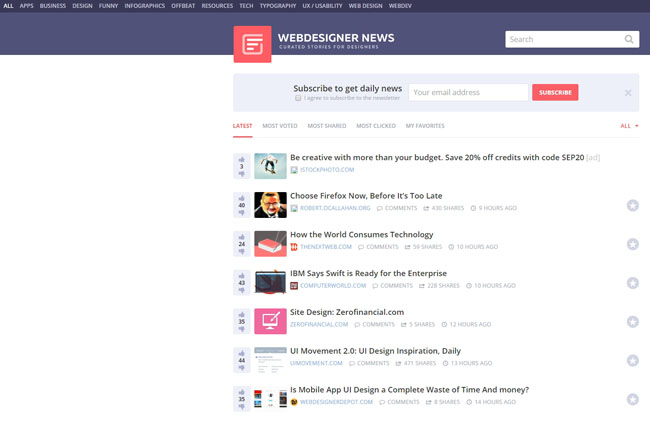This screenshot has width=650, height=422.
Task: Upvote UI Movement 2.0 story
Action: pos(242,353)
